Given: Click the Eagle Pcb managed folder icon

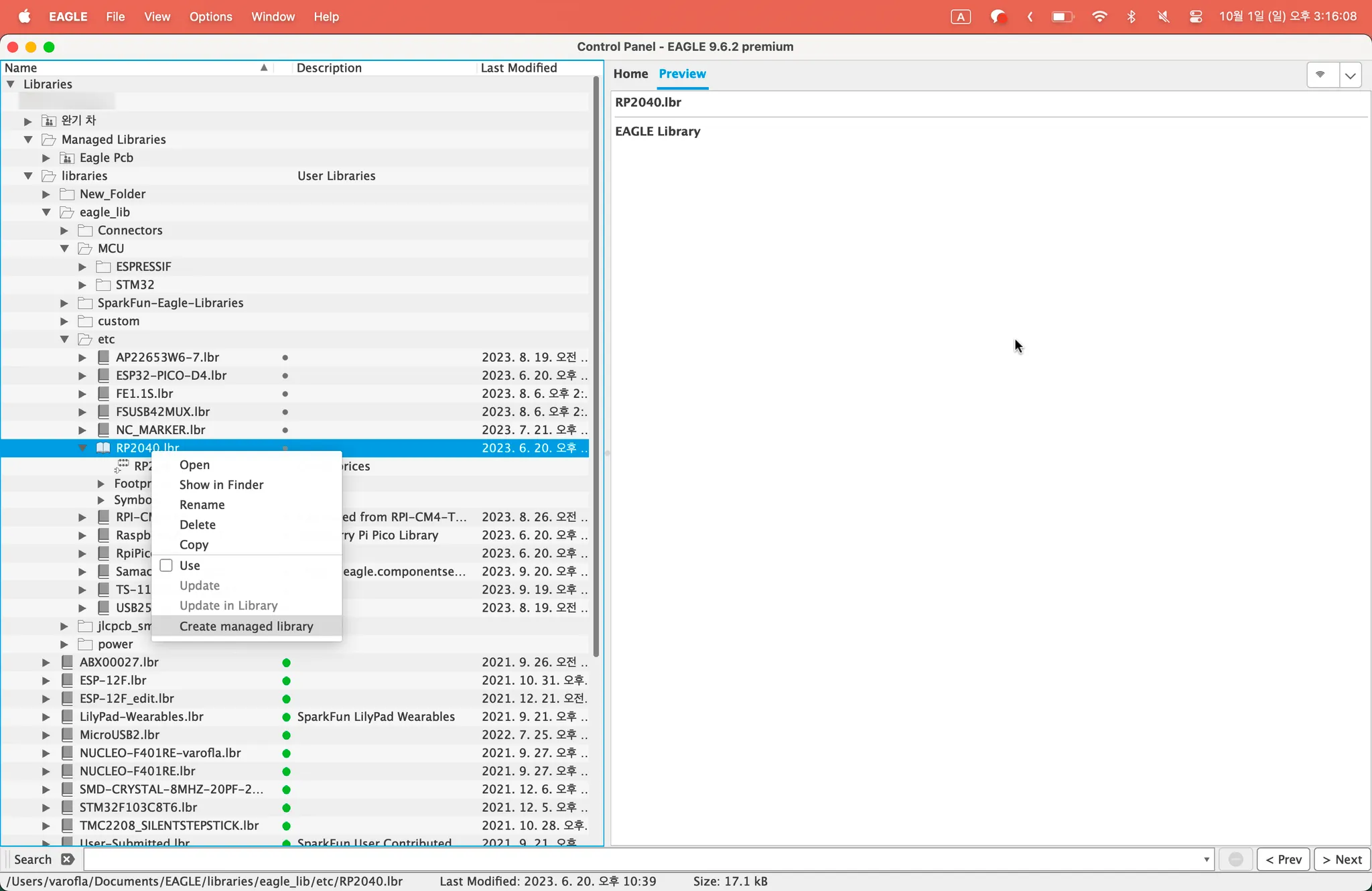Looking at the screenshot, I should 67,158.
